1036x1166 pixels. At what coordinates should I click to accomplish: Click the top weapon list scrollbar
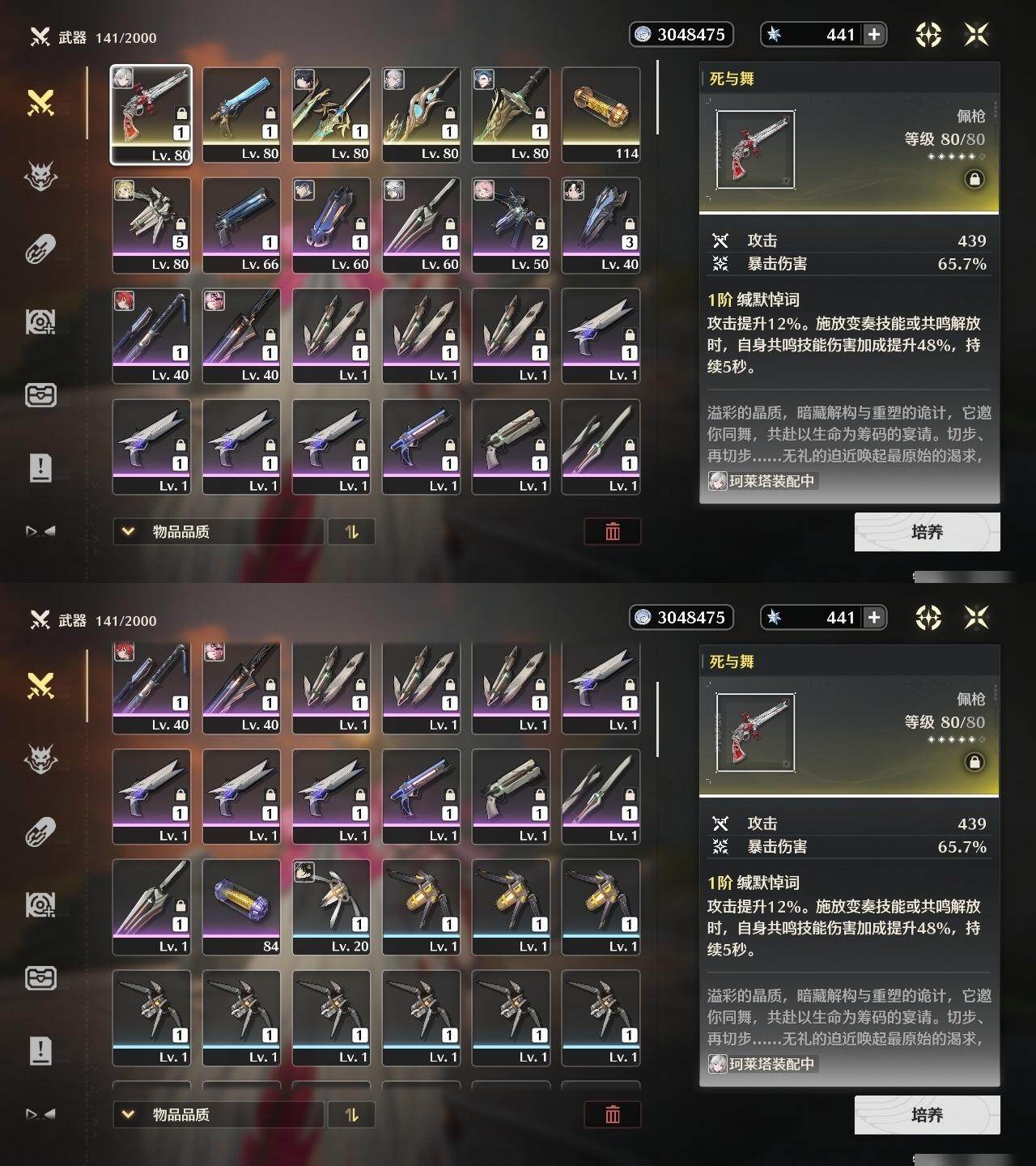657,97
